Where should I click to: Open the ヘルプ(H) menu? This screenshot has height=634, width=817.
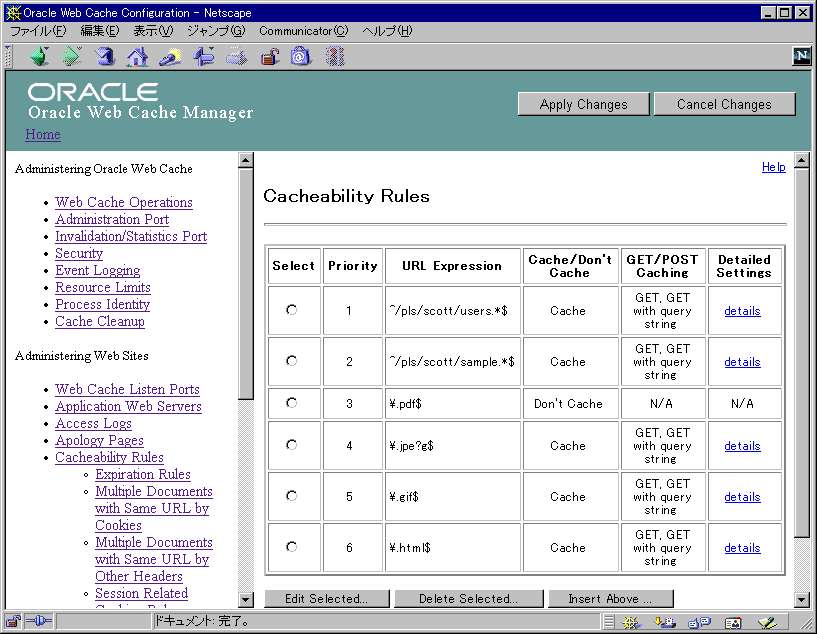[387, 31]
